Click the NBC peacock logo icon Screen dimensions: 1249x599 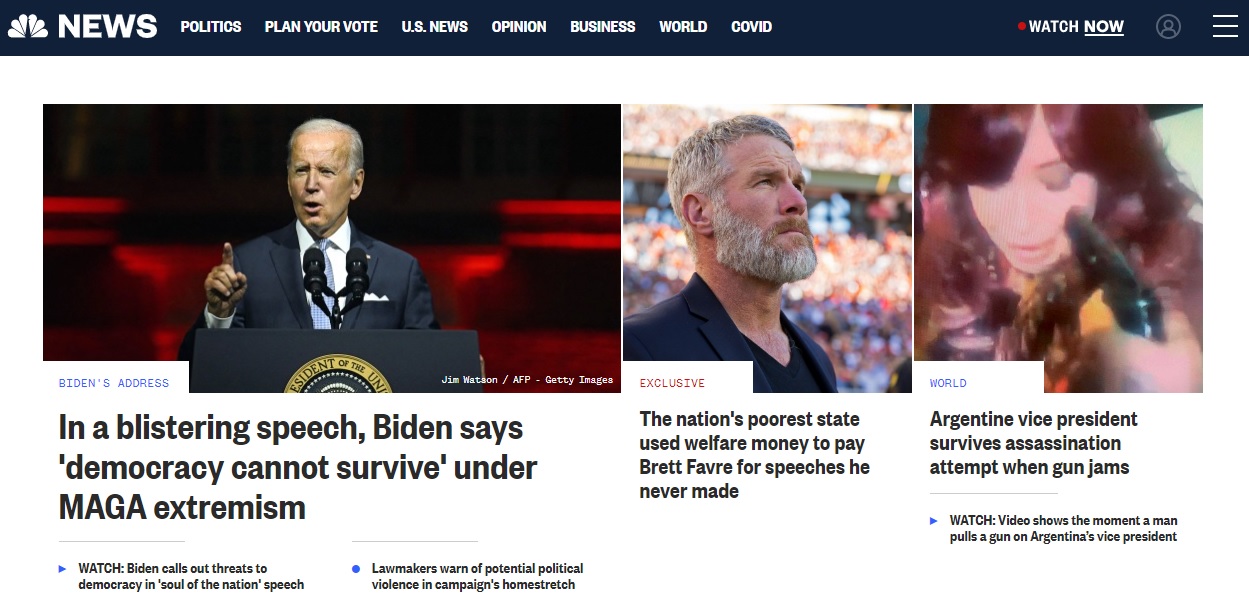(28, 27)
